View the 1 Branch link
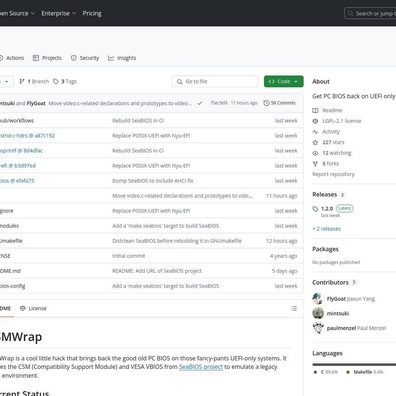 pyautogui.click(x=34, y=81)
